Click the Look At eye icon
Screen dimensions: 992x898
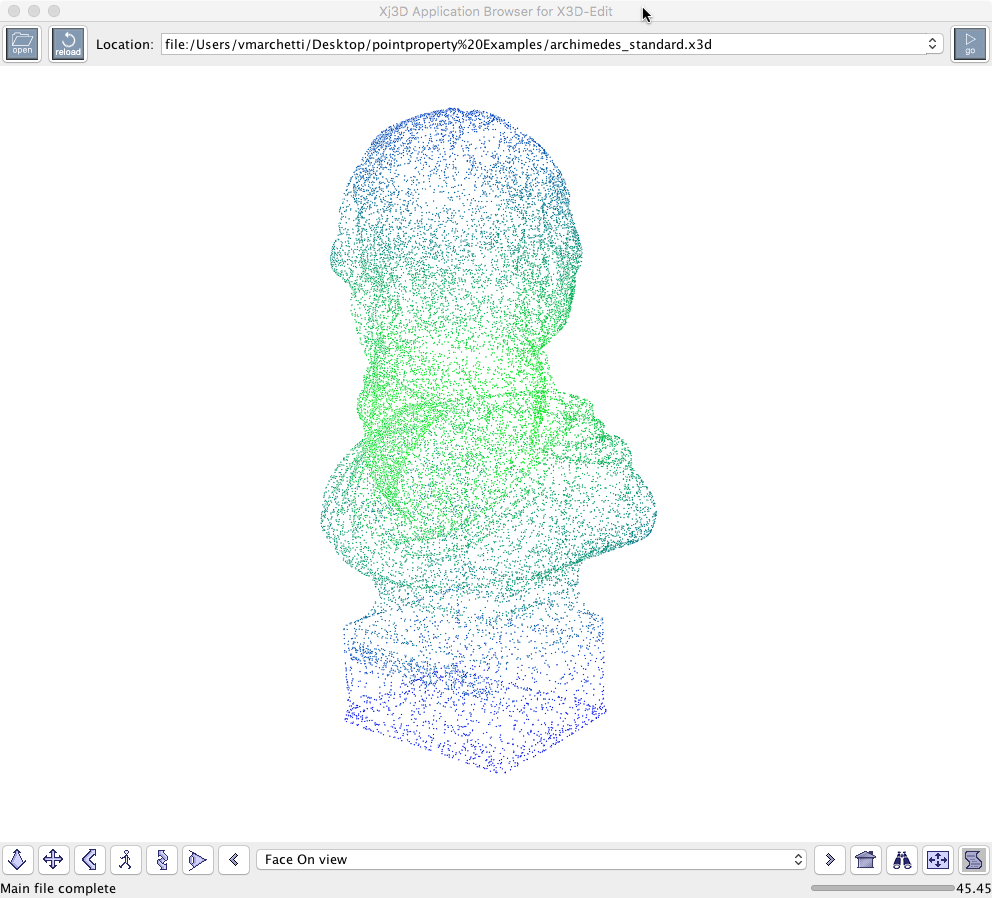click(x=198, y=859)
